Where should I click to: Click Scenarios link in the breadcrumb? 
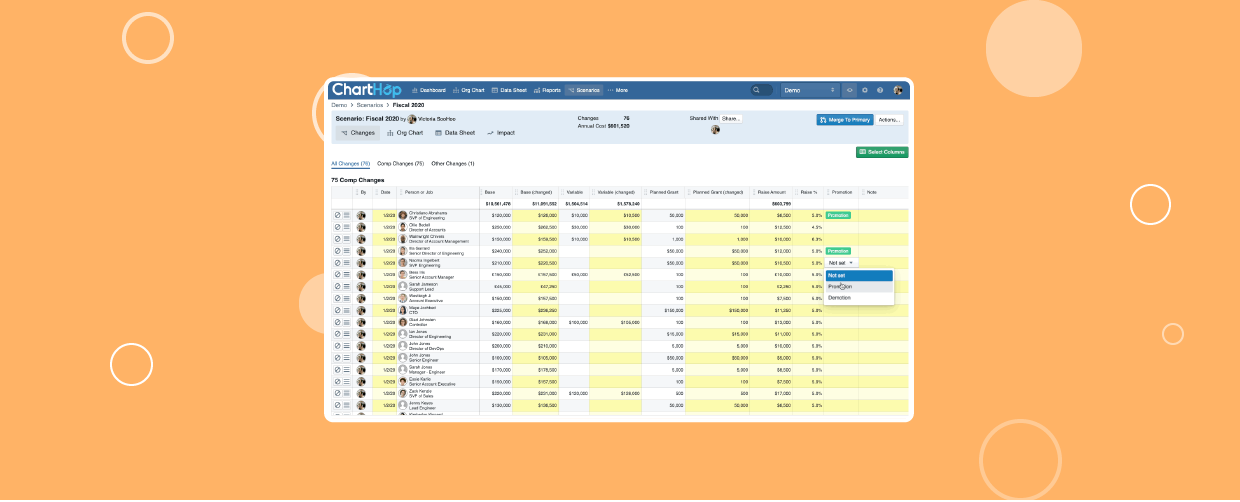click(370, 105)
